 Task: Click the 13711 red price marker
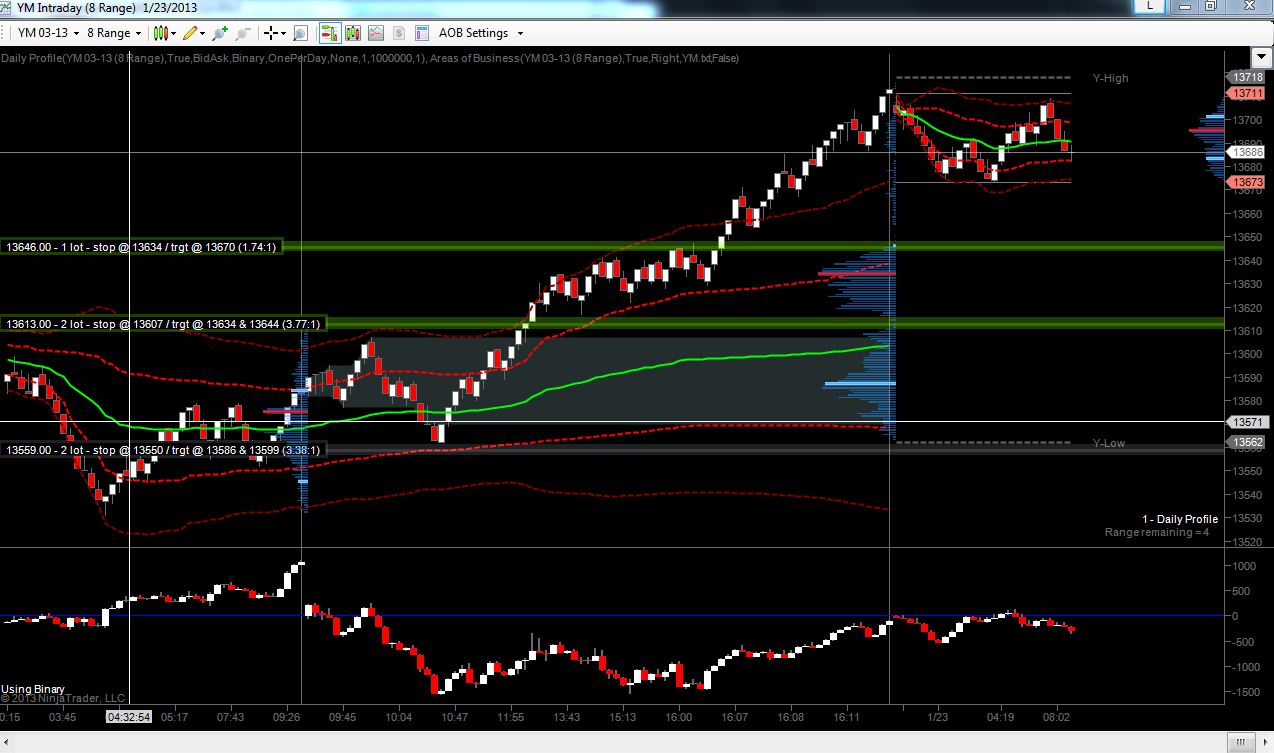click(1246, 93)
